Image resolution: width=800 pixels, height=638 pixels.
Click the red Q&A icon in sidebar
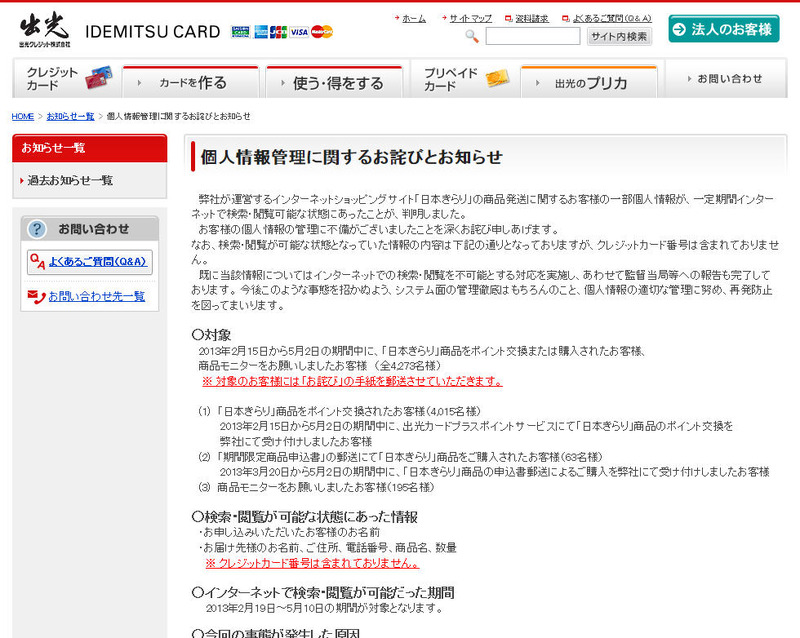point(37,262)
